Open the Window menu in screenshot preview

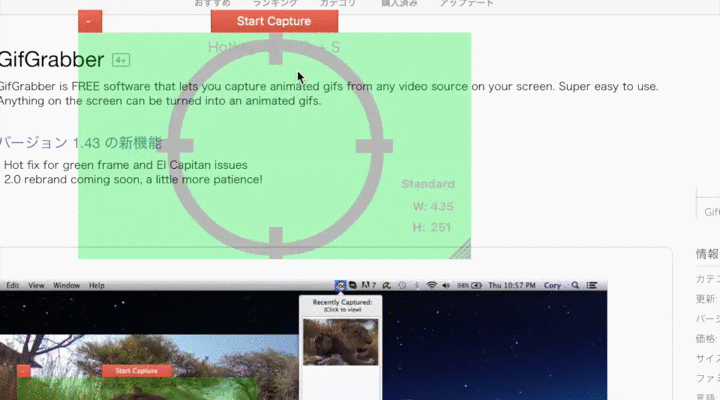67,285
